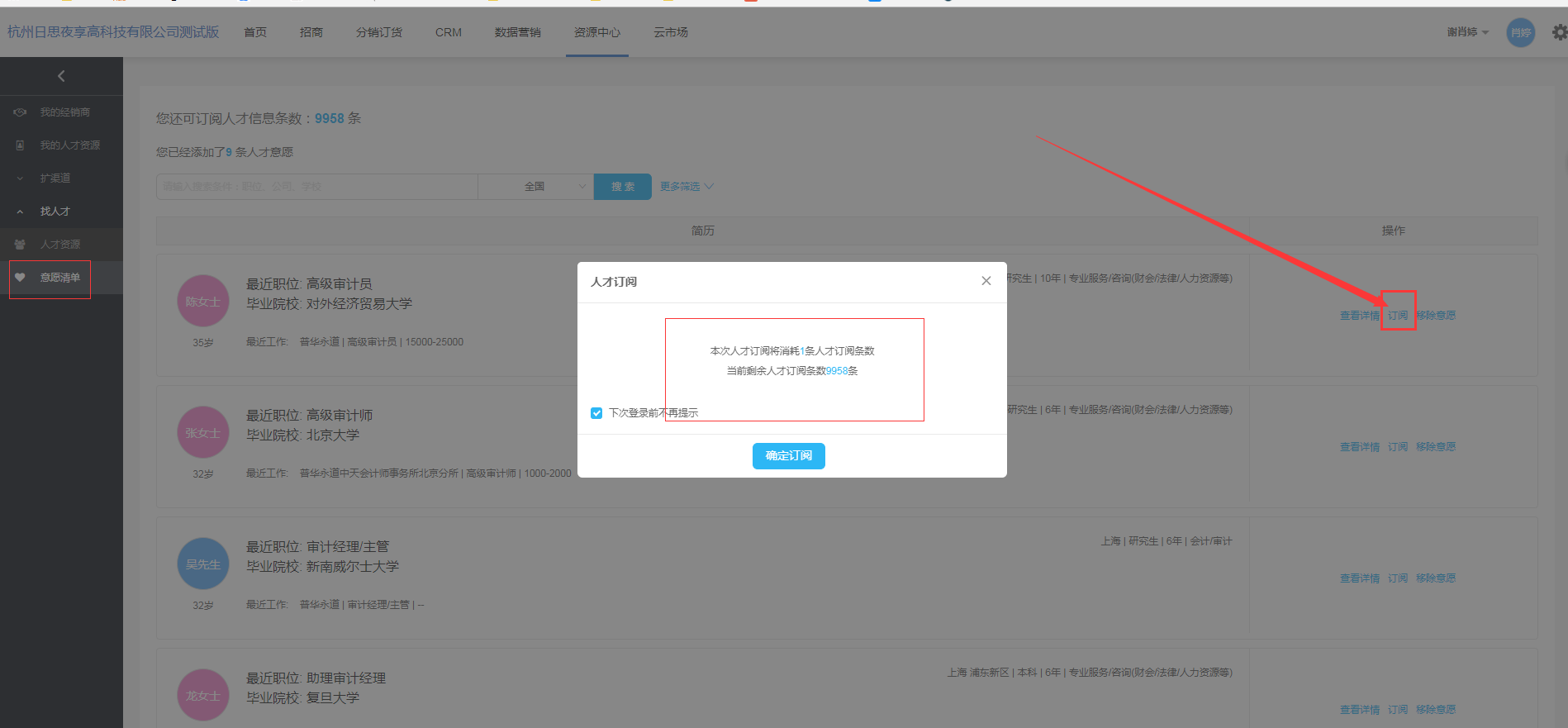Expand the 扩渠道 sidebar section

(x=20, y=178)
